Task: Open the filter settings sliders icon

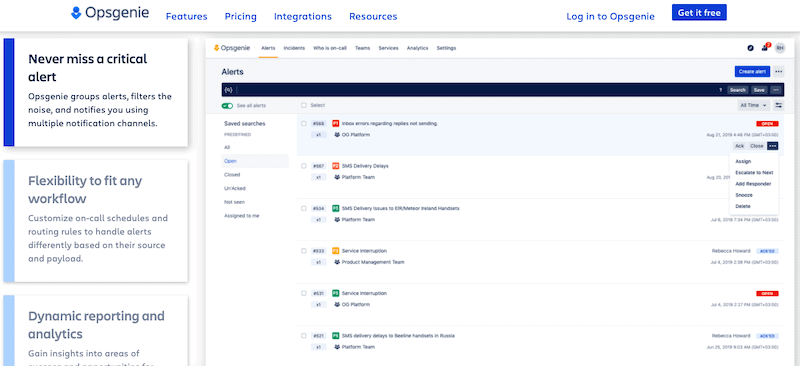Action: [779, 105]
